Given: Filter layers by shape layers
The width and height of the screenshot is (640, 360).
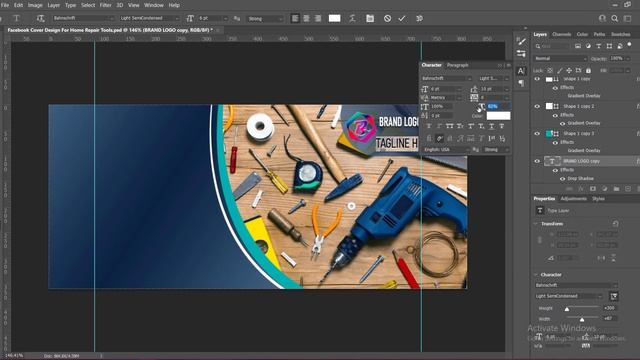Looking at the screenshot, I should point(609,46).
